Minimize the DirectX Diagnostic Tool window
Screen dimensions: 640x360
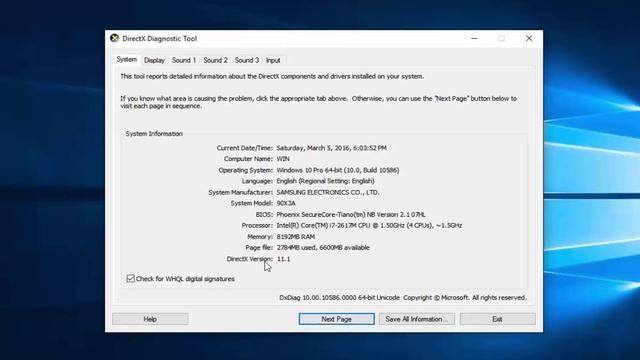pyautogui.click(x=474, y=38)
